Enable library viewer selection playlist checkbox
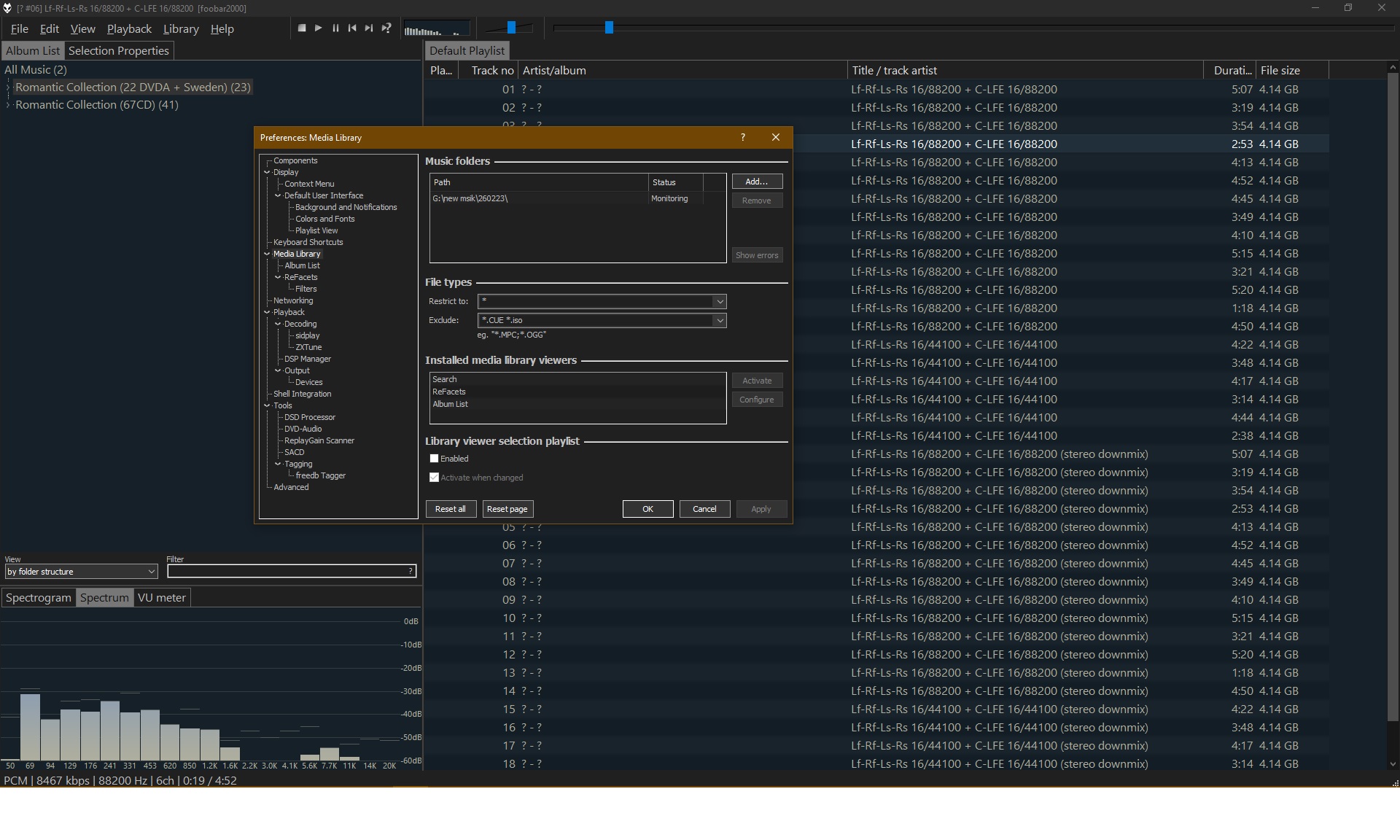The image size is (1400, 840). coord(435,459)
